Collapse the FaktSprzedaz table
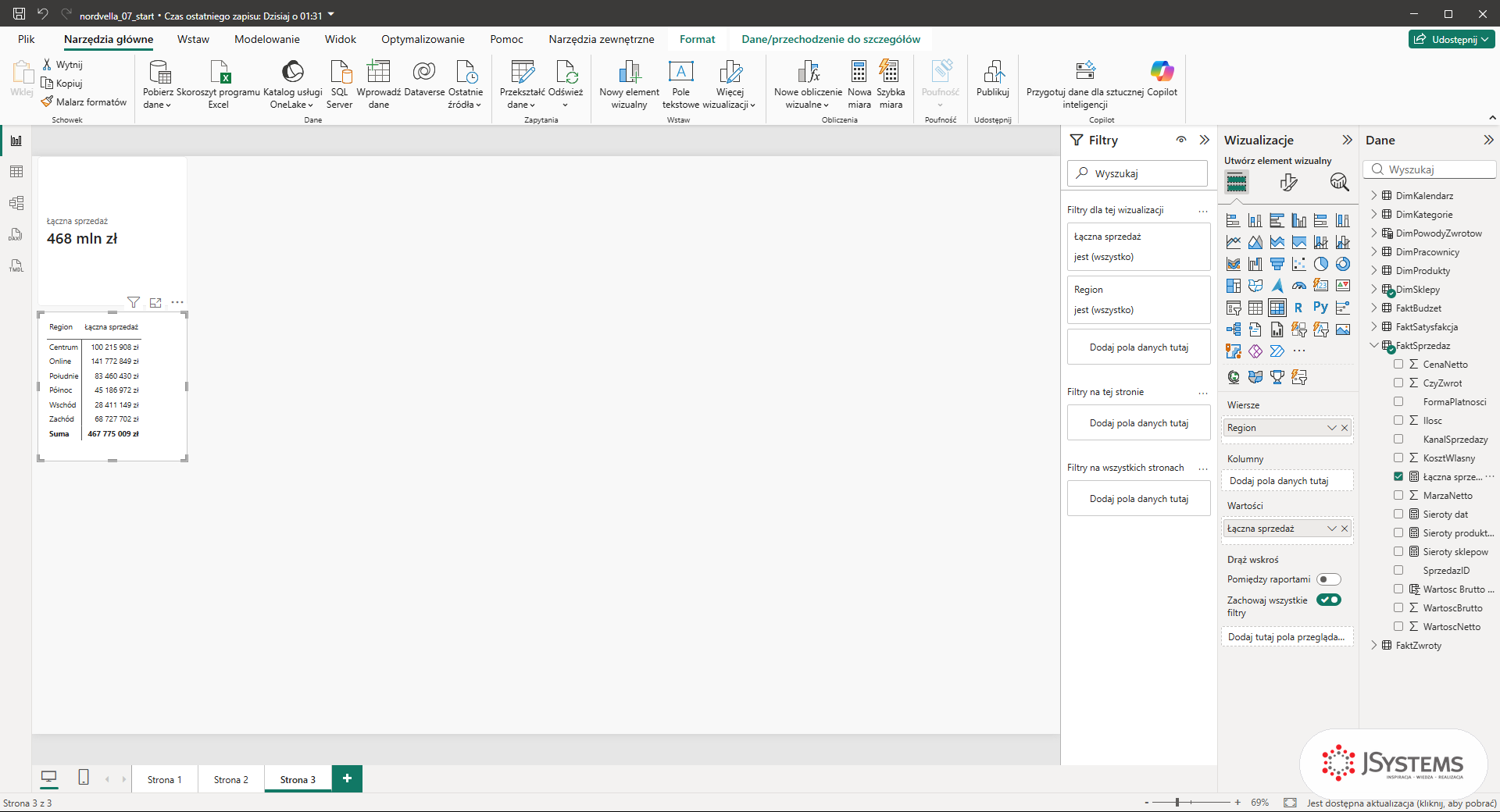This screenshot has height=812, width=1500. coord(1374,345)
